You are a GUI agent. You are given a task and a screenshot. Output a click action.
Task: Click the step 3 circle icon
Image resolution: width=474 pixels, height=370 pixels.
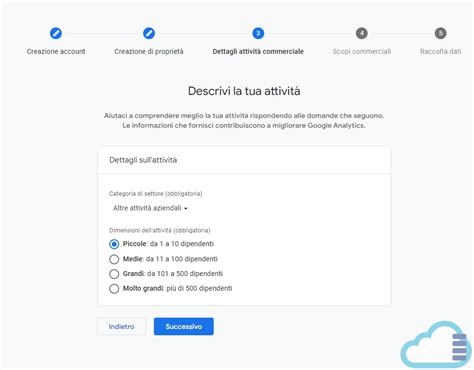258,33
